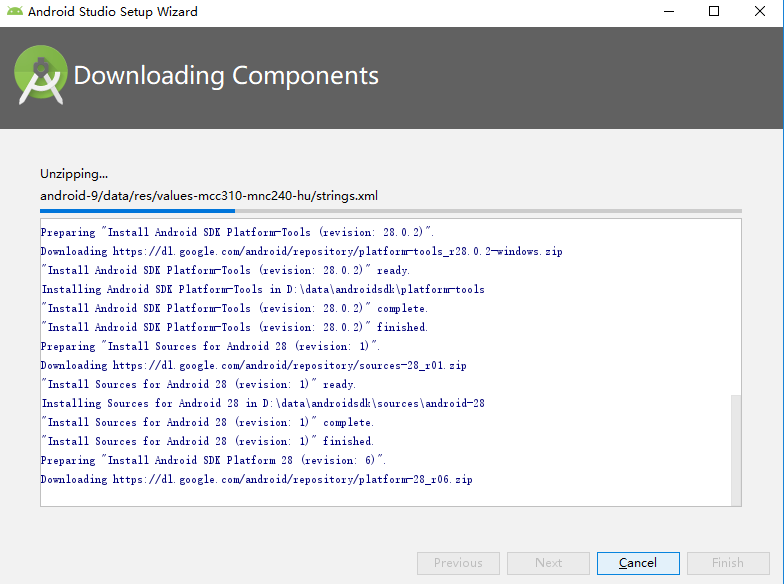Click Sources for Android 28 'ready.' line

(198, 384)
